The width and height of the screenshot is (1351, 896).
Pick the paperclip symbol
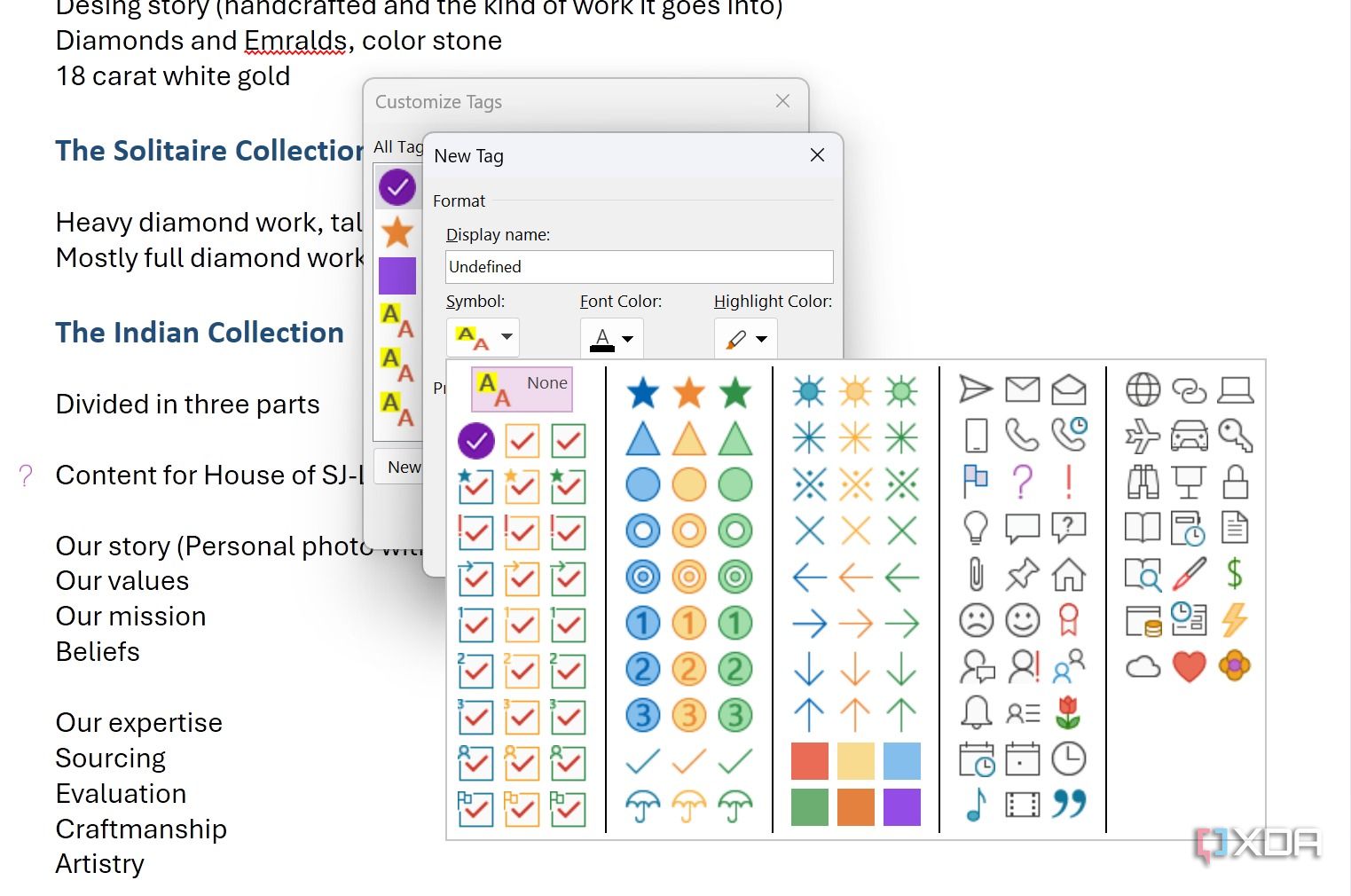coord(976,573)
